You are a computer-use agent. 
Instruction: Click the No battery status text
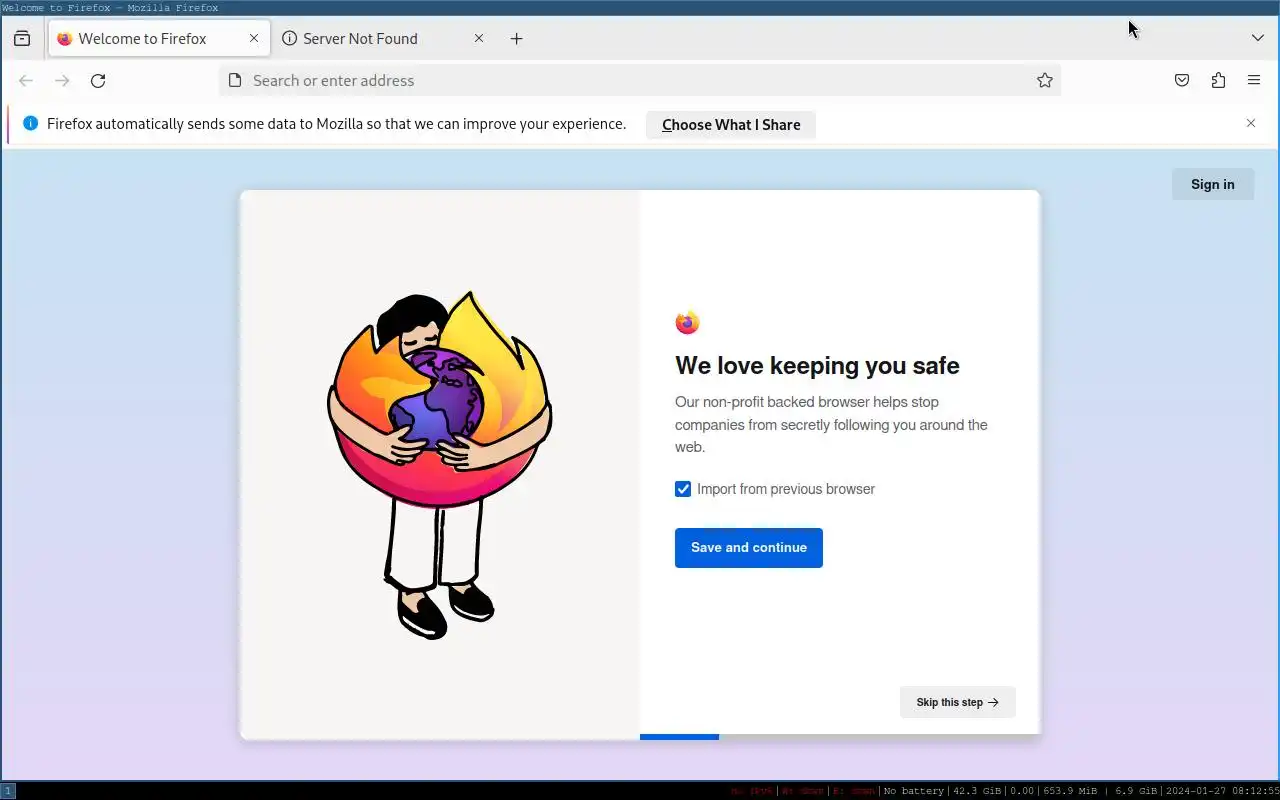[914, 791]
